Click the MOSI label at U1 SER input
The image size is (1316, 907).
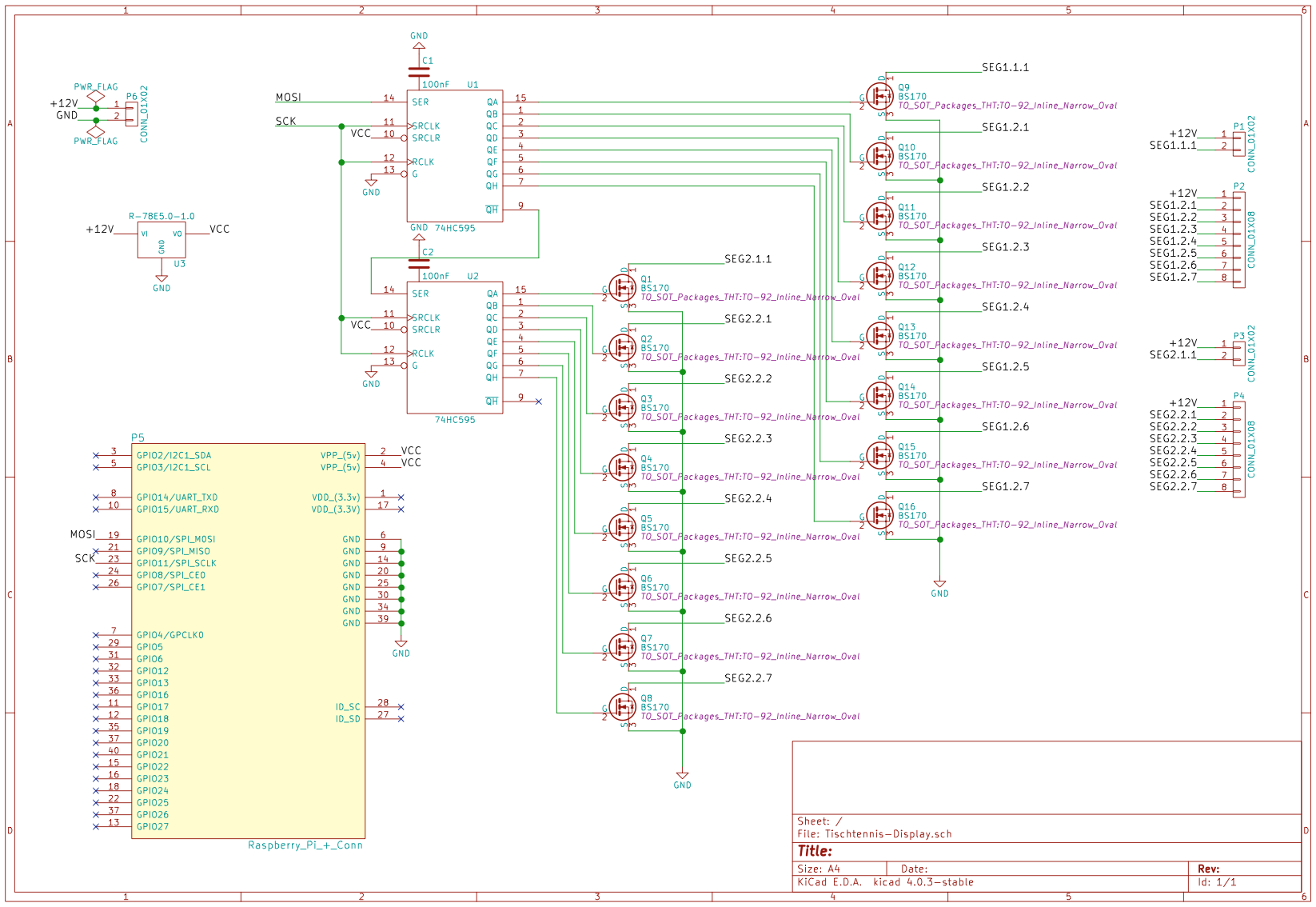[x=289, y=98]
